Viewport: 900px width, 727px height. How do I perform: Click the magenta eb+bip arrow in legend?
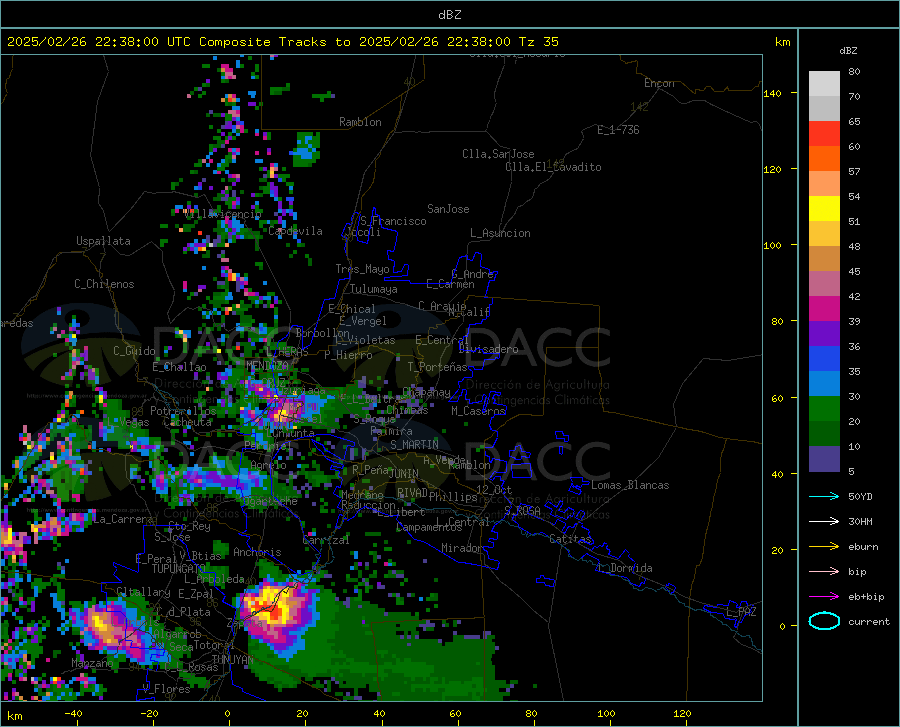coord(824,597)
